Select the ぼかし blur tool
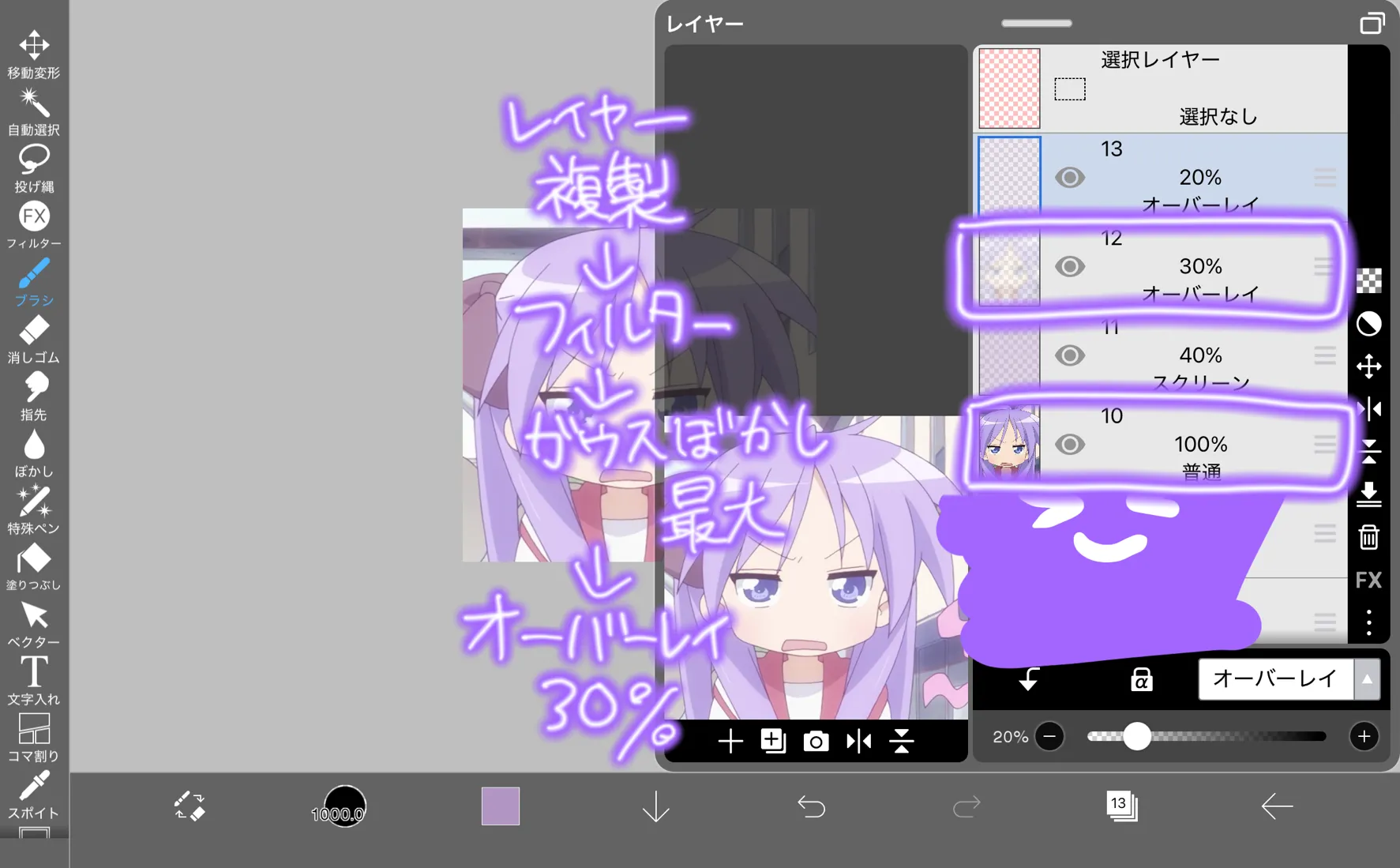The image size is (1400, 868). [34, 453]
